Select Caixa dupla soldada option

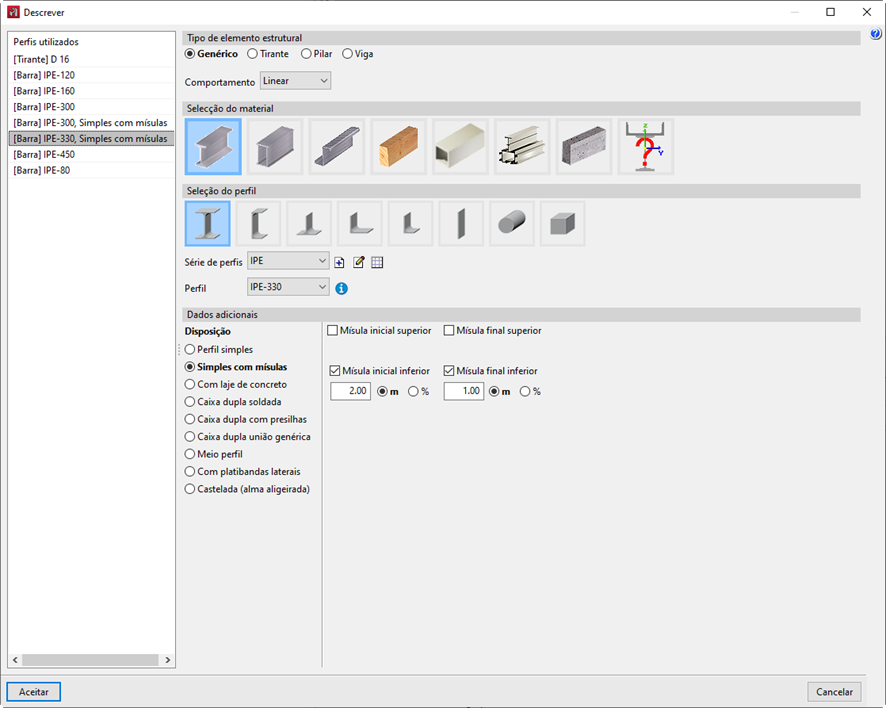233,402
